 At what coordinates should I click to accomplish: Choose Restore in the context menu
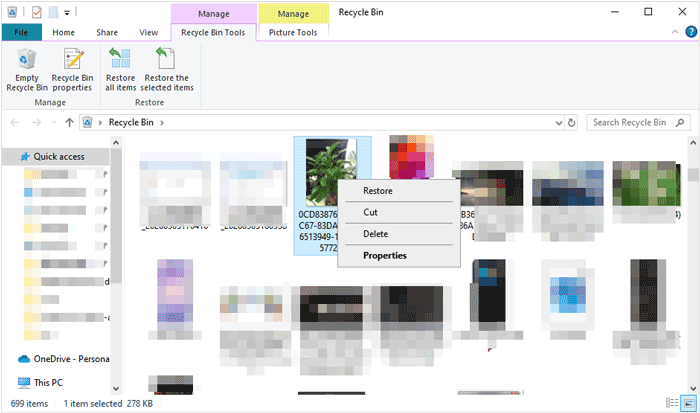(x=378, y=190)
